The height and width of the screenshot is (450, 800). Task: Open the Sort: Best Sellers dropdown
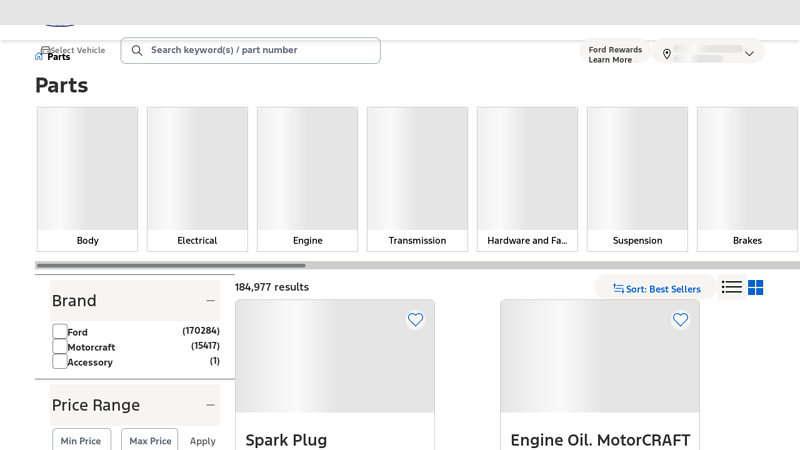(x=657, y=289)
